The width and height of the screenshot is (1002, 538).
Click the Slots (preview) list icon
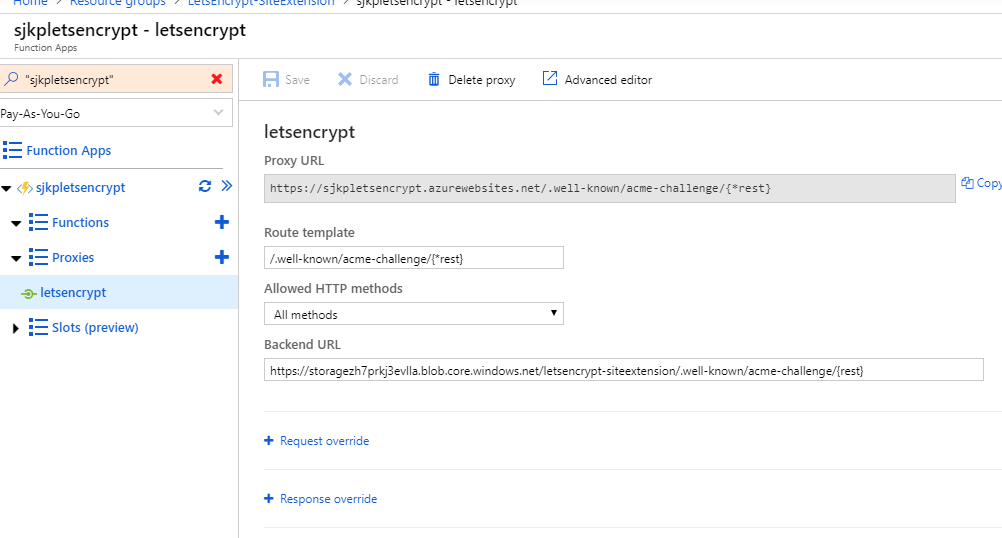[x=38, y=327]
